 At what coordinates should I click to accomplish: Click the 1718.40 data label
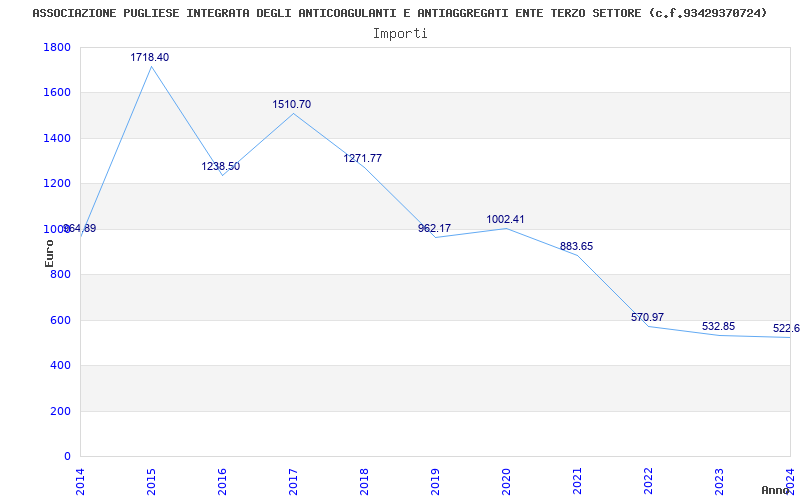[149, 57]
